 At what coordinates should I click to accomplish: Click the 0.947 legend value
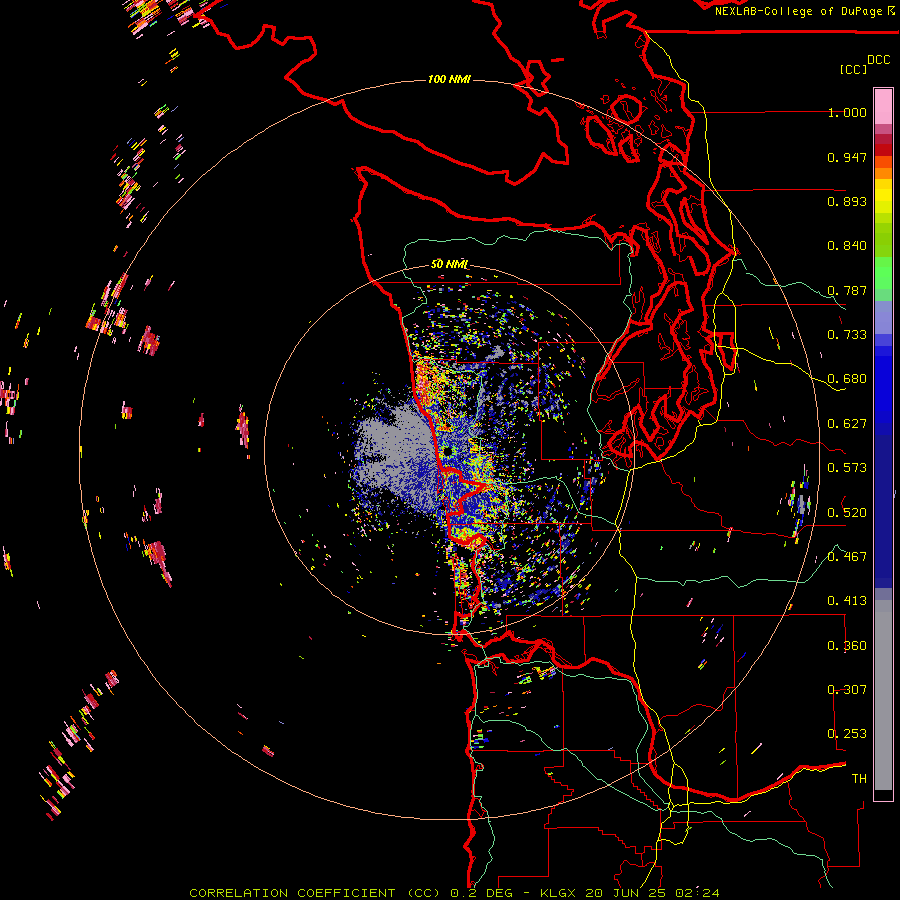(847, 157)
